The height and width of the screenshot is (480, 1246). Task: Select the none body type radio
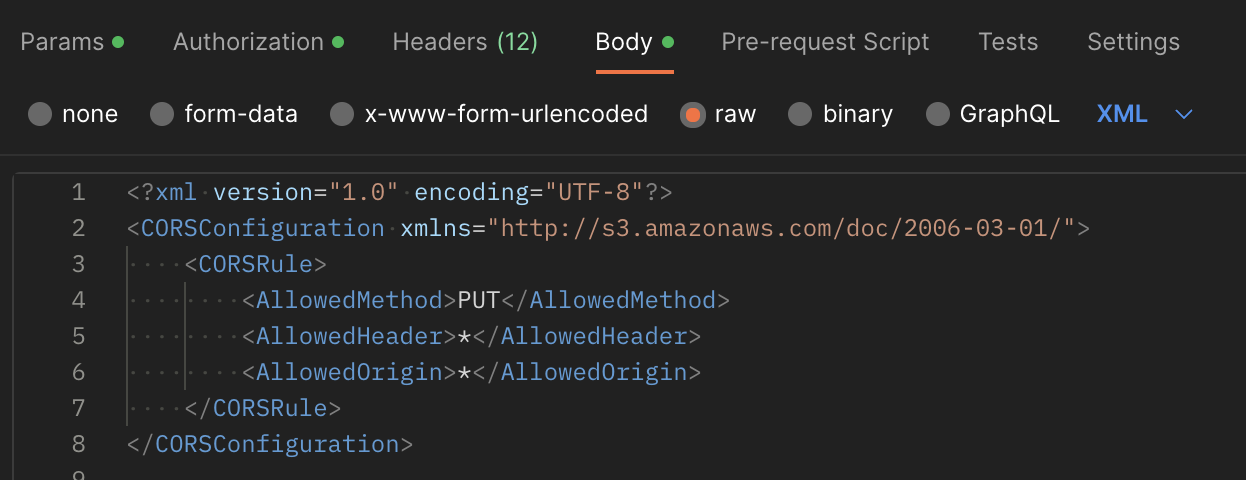coord(40,114)
